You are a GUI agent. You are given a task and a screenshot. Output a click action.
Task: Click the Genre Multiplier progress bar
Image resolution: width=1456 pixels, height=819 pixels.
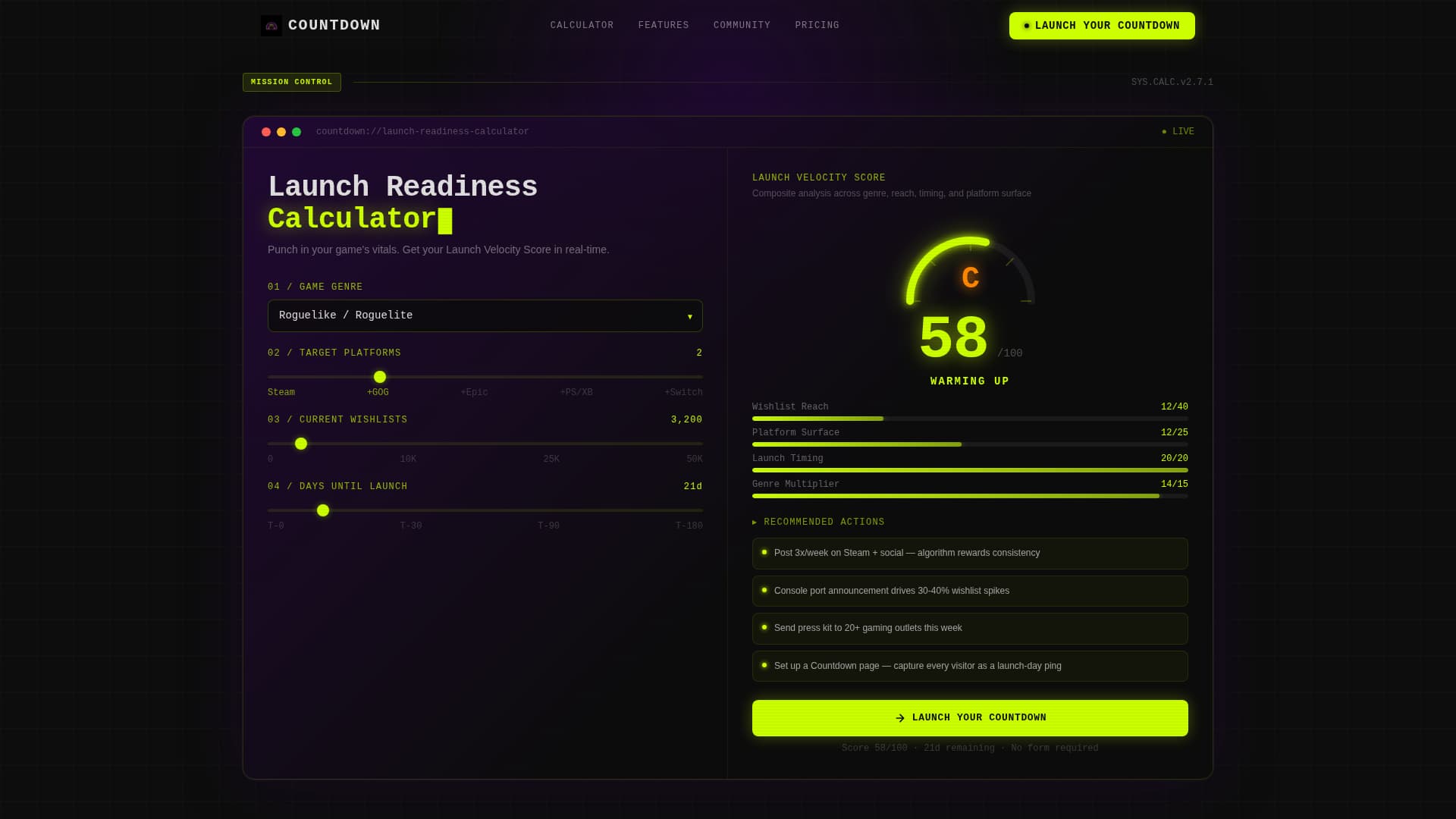[970, 496]
